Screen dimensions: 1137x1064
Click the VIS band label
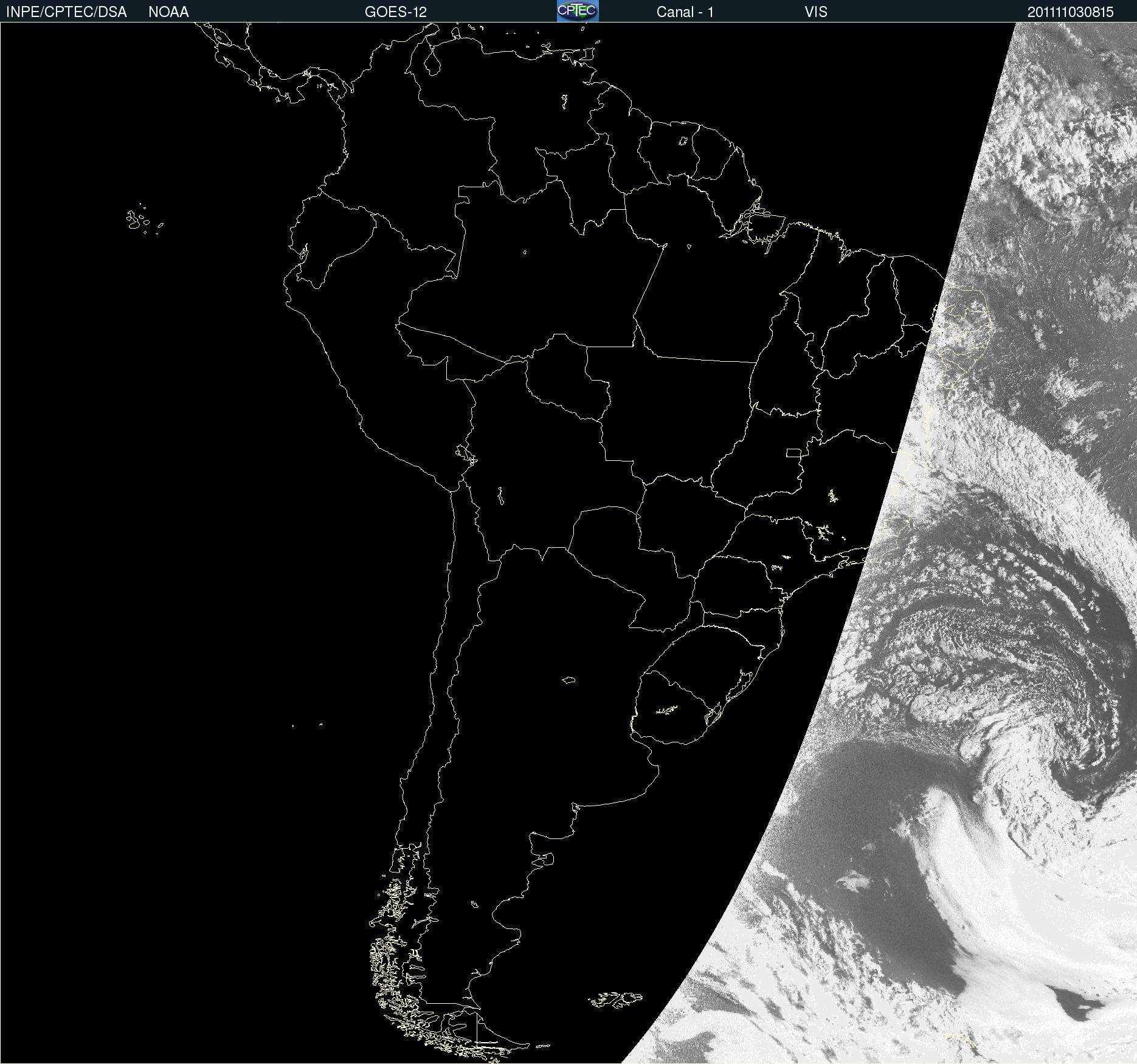(x=816, y=12)
